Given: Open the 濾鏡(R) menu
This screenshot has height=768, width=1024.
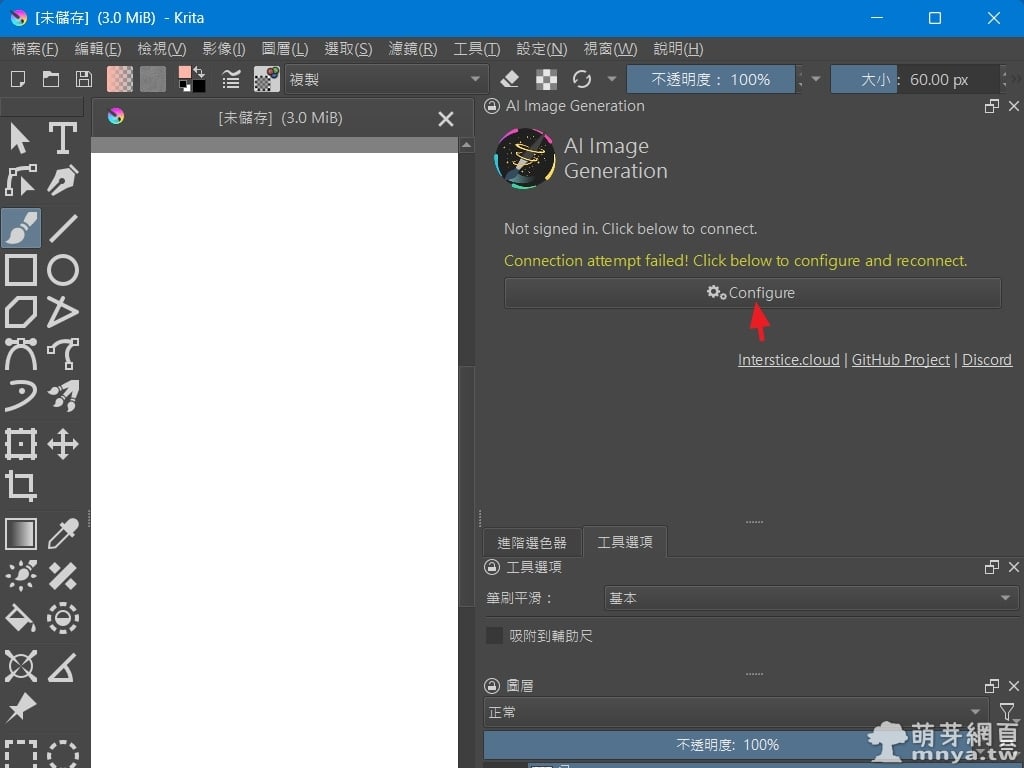Looking at the screenshot, I should click(413, 49).
